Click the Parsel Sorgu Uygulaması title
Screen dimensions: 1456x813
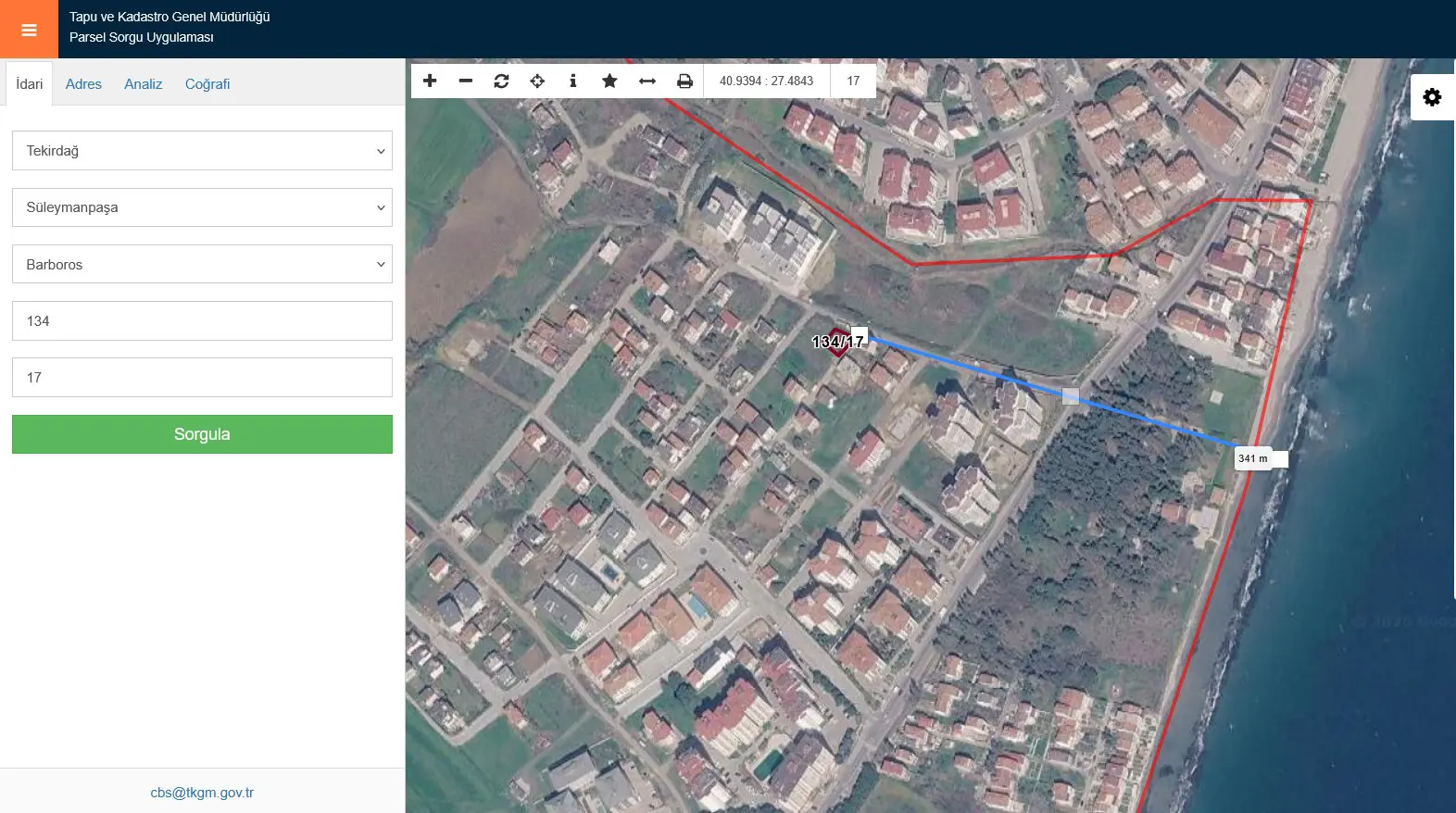pos(142,37)
